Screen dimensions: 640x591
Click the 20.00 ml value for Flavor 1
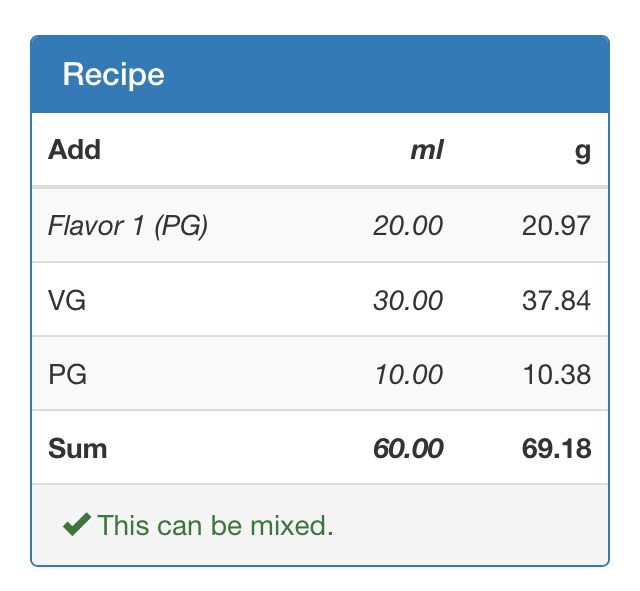(x=408, y=226)
